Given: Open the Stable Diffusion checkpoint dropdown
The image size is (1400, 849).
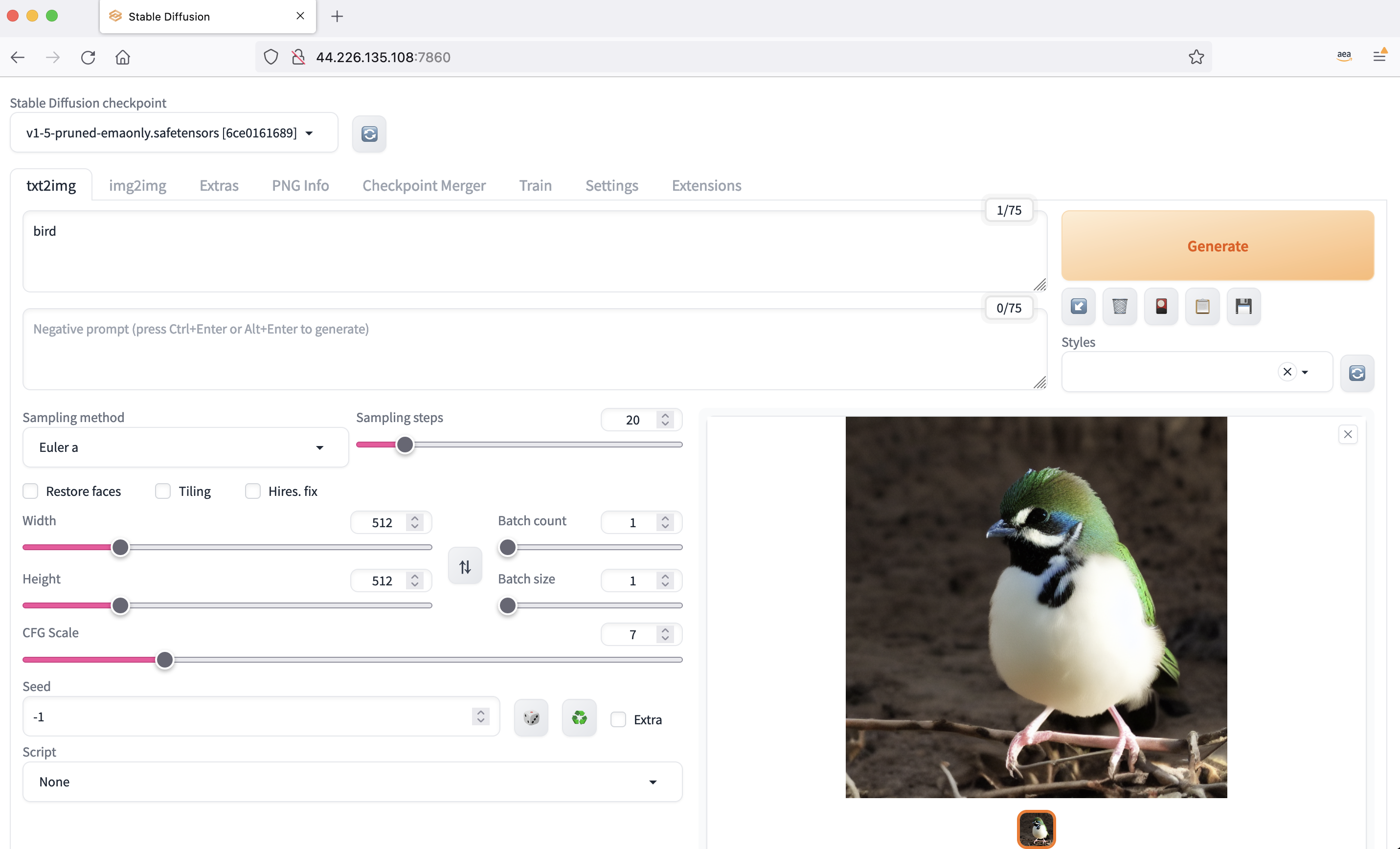Looking at the screenshot, I should [173, 133].
